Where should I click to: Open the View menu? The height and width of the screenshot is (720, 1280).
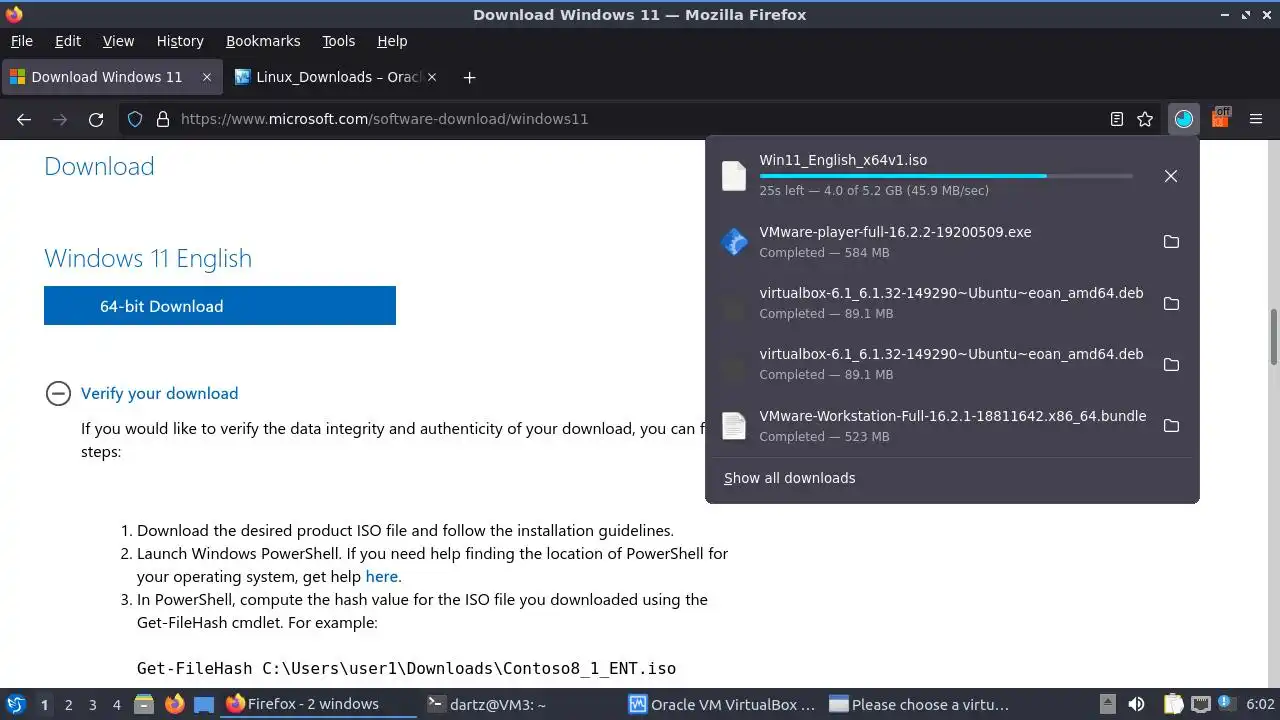tap(118, 41)
